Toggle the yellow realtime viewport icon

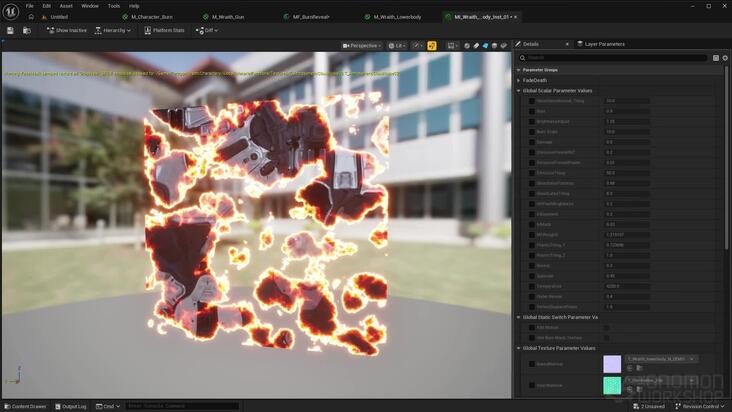[x=432, y=46]
